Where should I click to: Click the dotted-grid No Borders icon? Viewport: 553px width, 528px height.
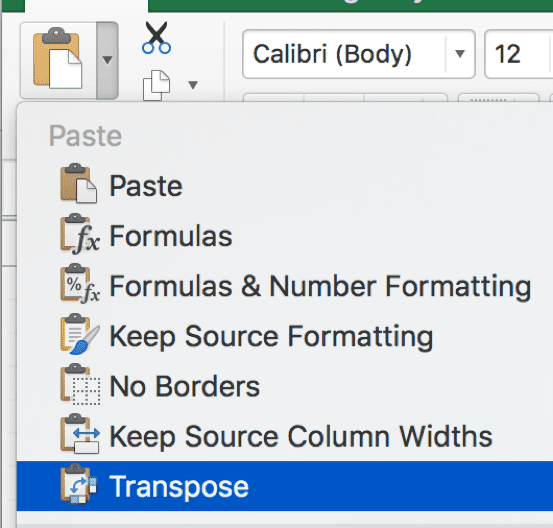click(x=80, y=384)
